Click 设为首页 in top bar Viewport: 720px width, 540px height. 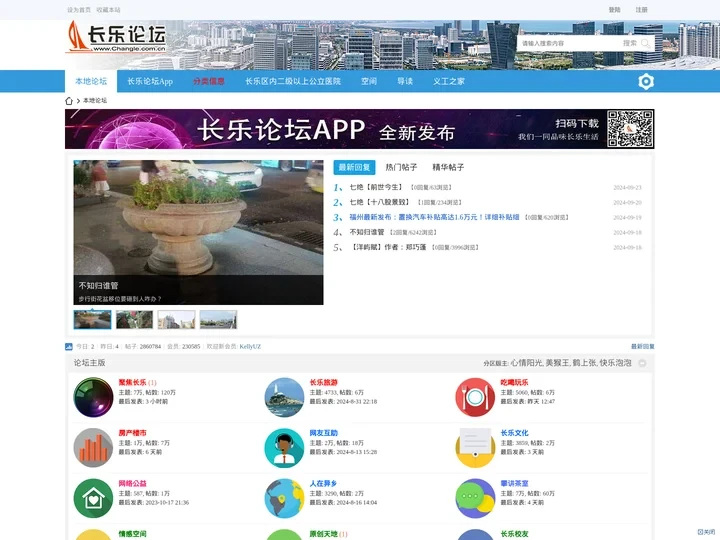point(79,10)
